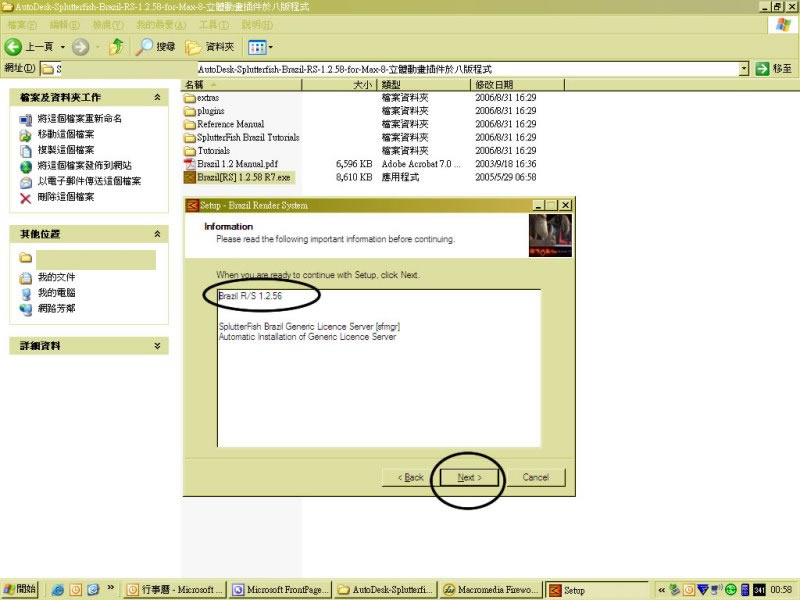Show hidden system tray icons

[661, 590]
